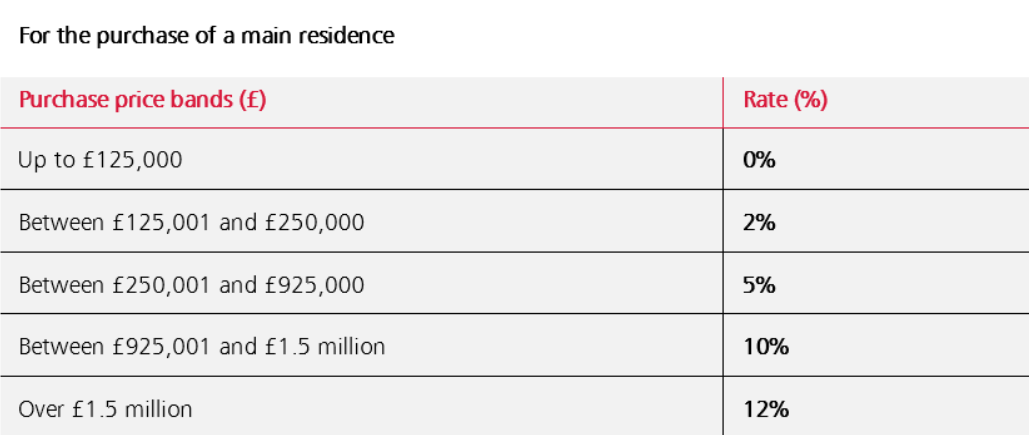Click the 'For the purchase of a main residence' heading

(207, 36)
